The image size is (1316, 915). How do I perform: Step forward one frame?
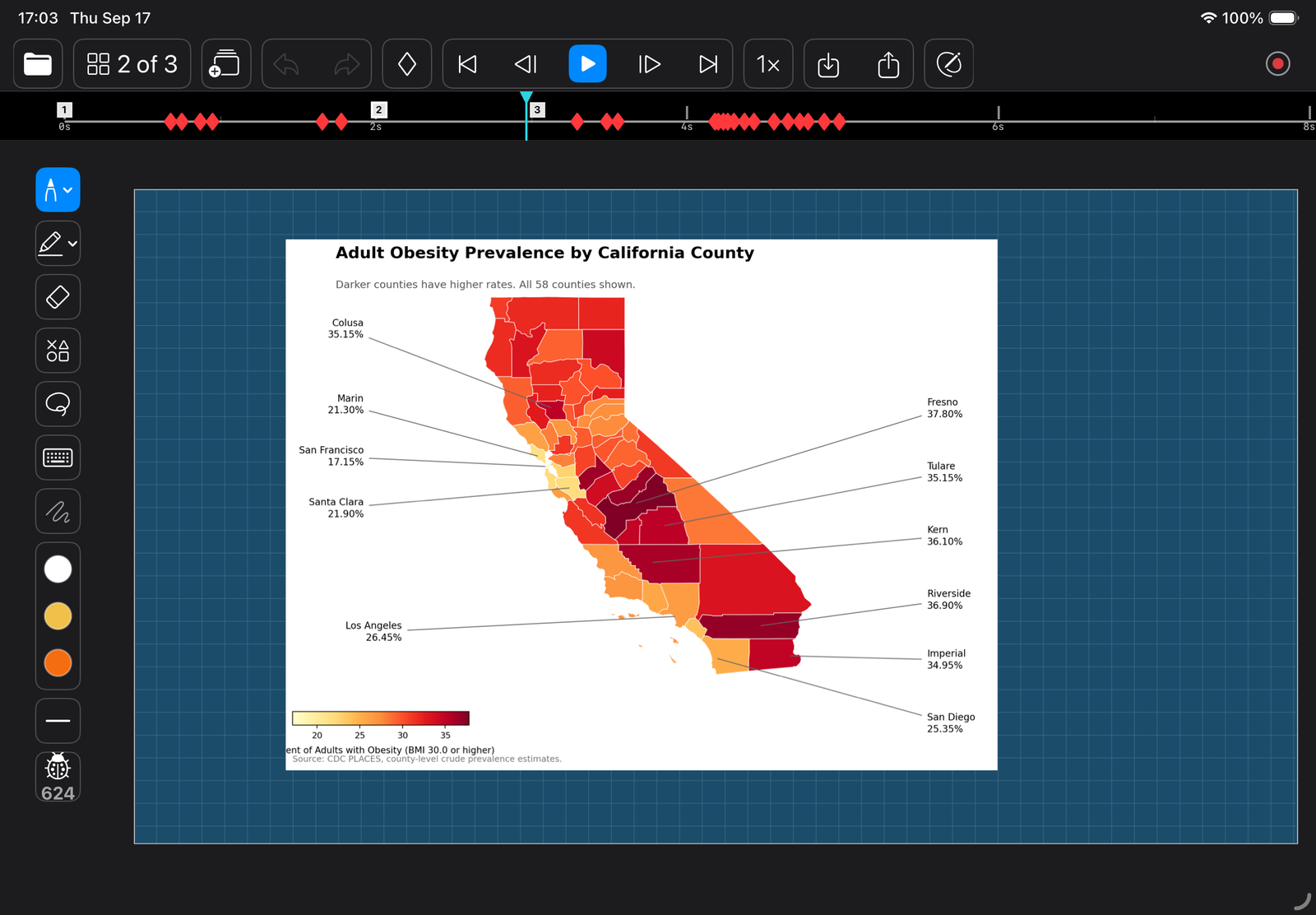coord(649,64)
